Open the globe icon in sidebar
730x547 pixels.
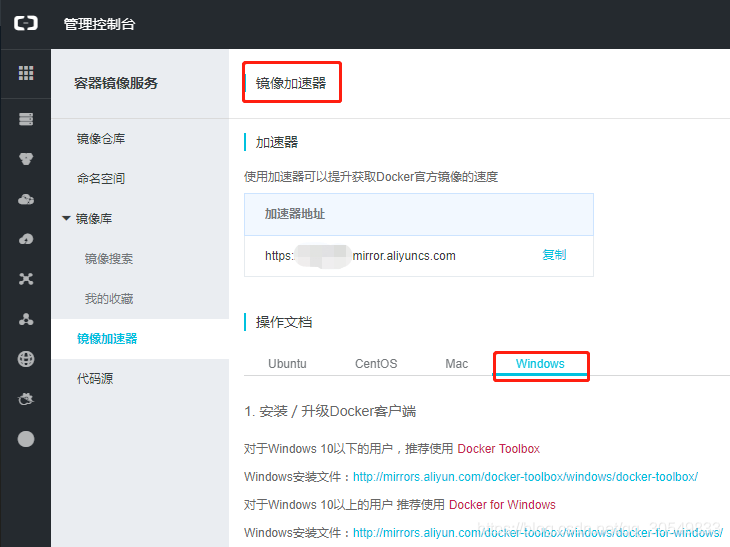(26, 359)
